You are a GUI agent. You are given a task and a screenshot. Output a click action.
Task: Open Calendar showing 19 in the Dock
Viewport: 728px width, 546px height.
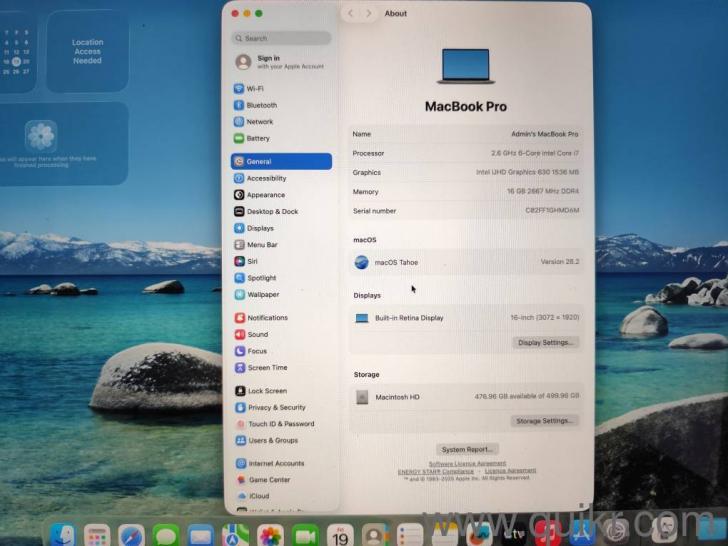[340, 535]
